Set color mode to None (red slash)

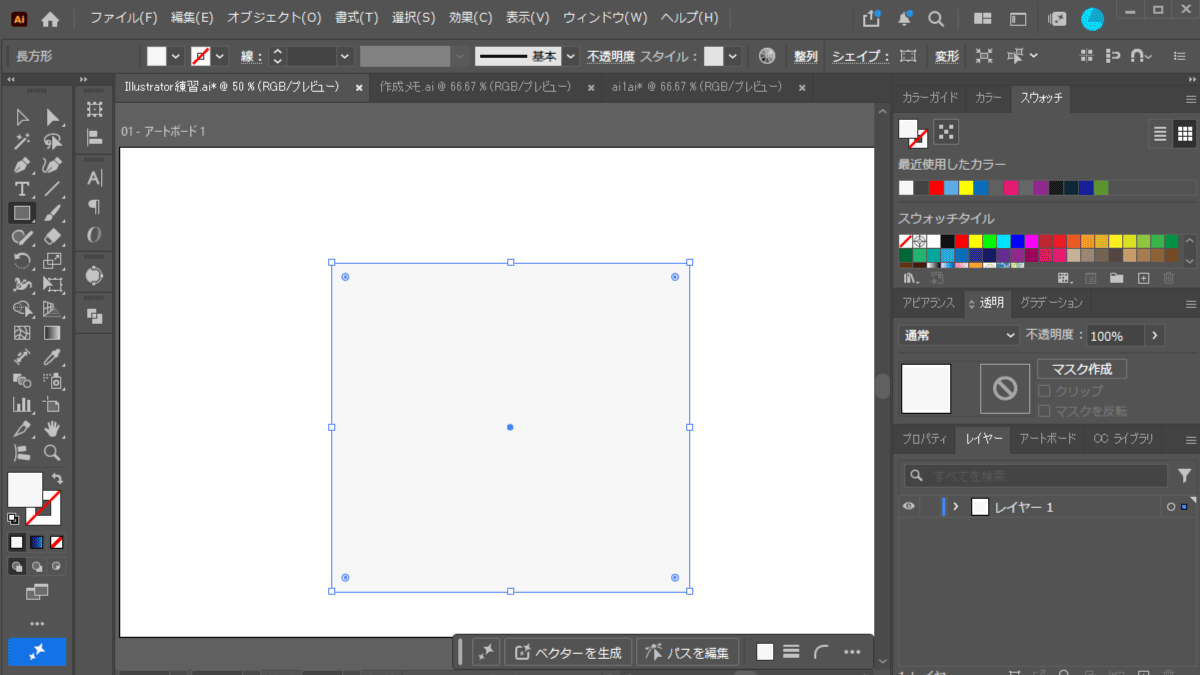(x=57, y=542)
